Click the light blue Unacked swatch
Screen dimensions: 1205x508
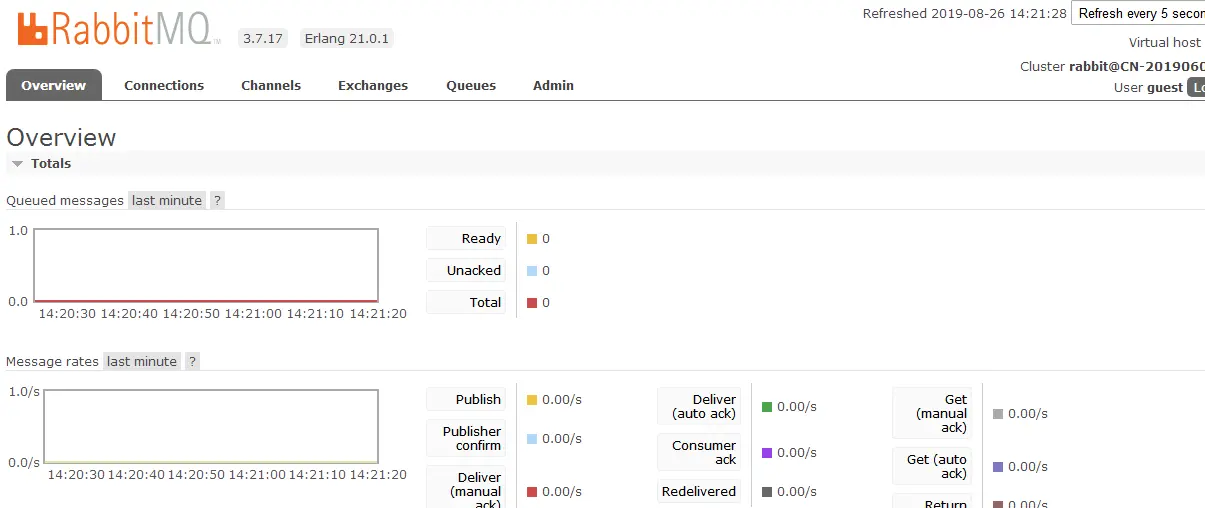click(532, 271)
